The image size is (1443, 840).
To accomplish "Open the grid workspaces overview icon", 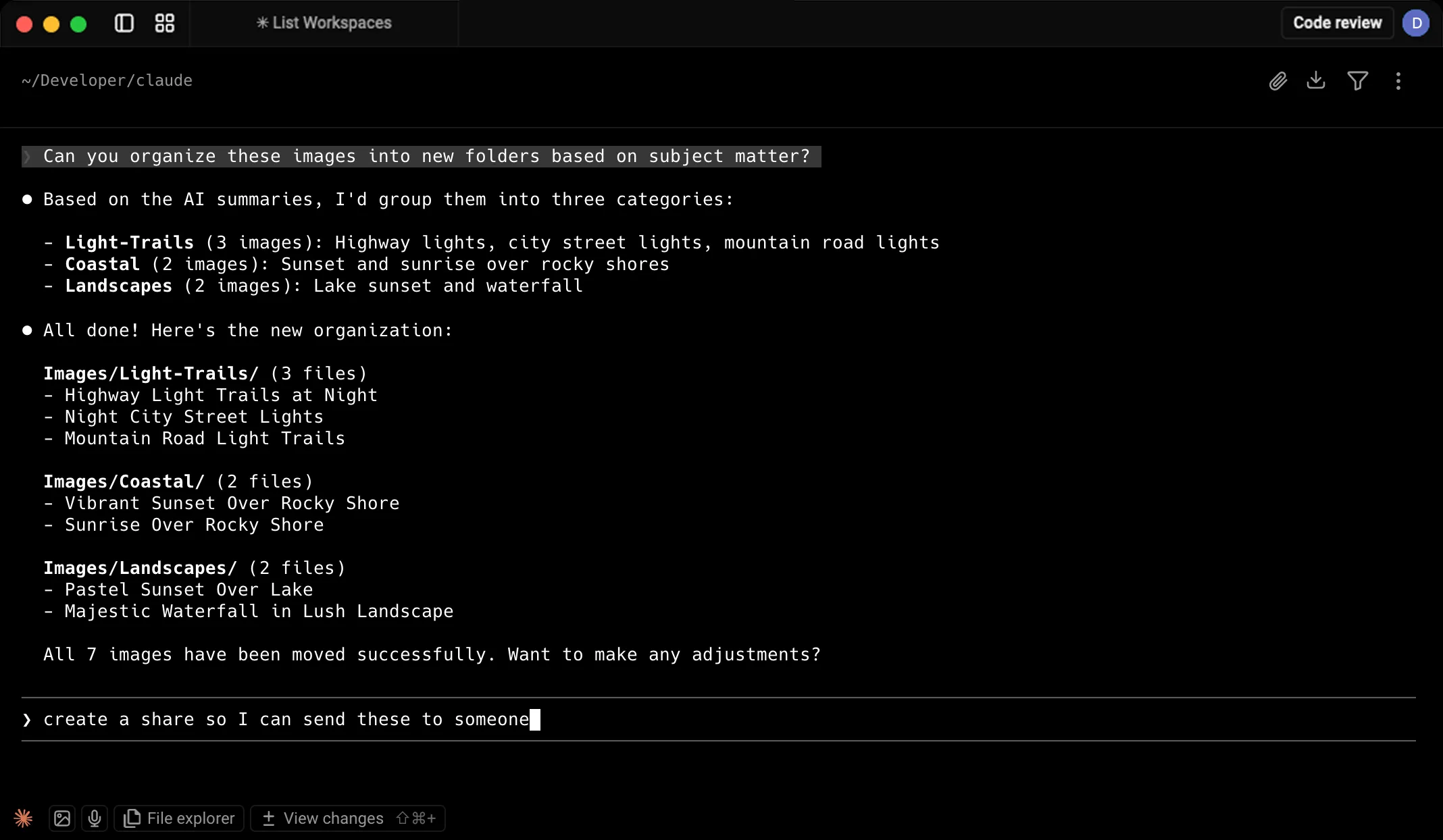I will 165,24.
